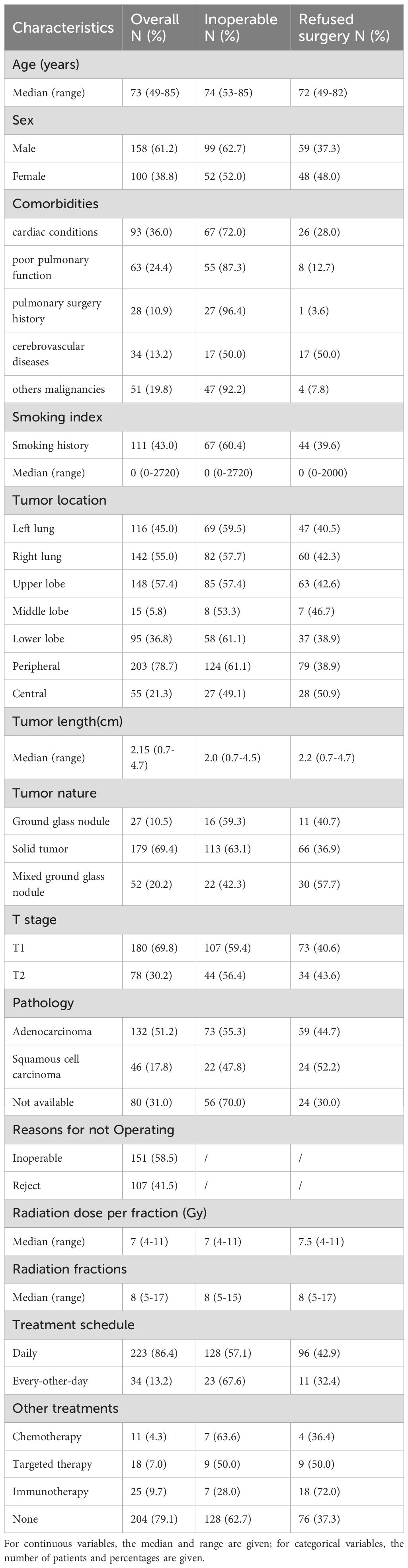
Task: Click the Comorbidities section heading
Action: [x=55, y=203]
